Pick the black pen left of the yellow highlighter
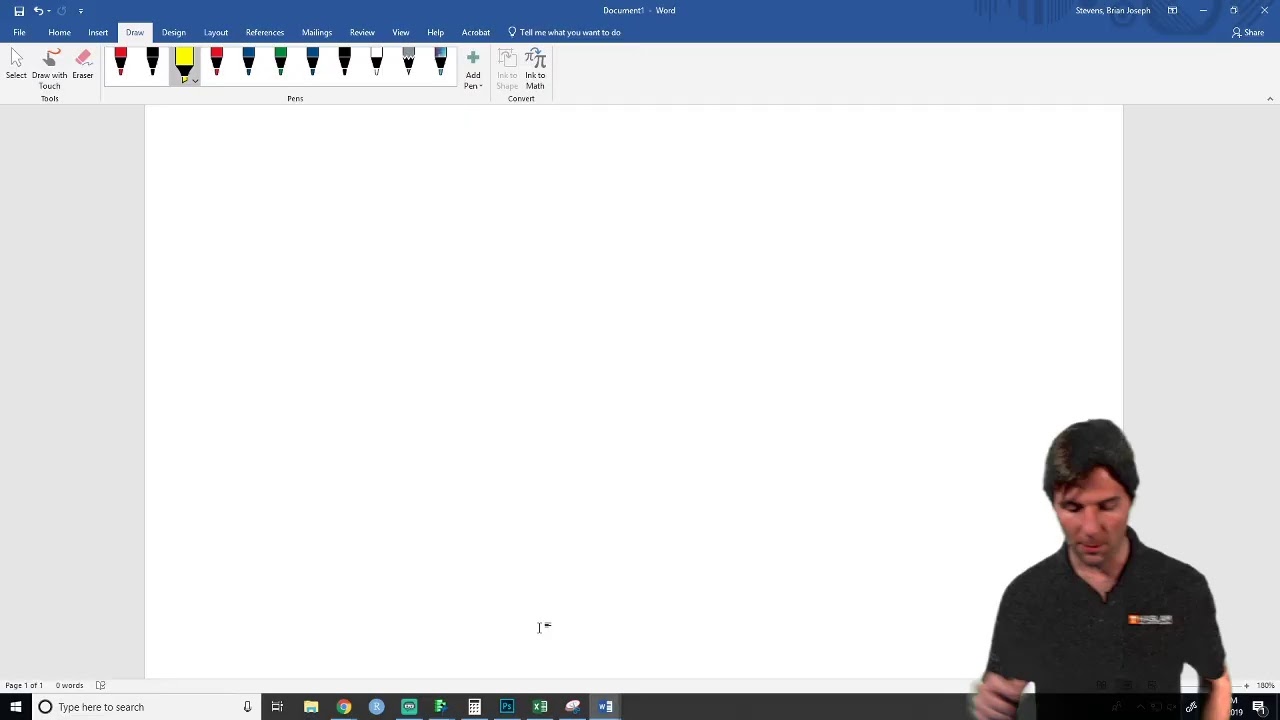Viewport: 1280px width, 720px height. tap(153, 62)
